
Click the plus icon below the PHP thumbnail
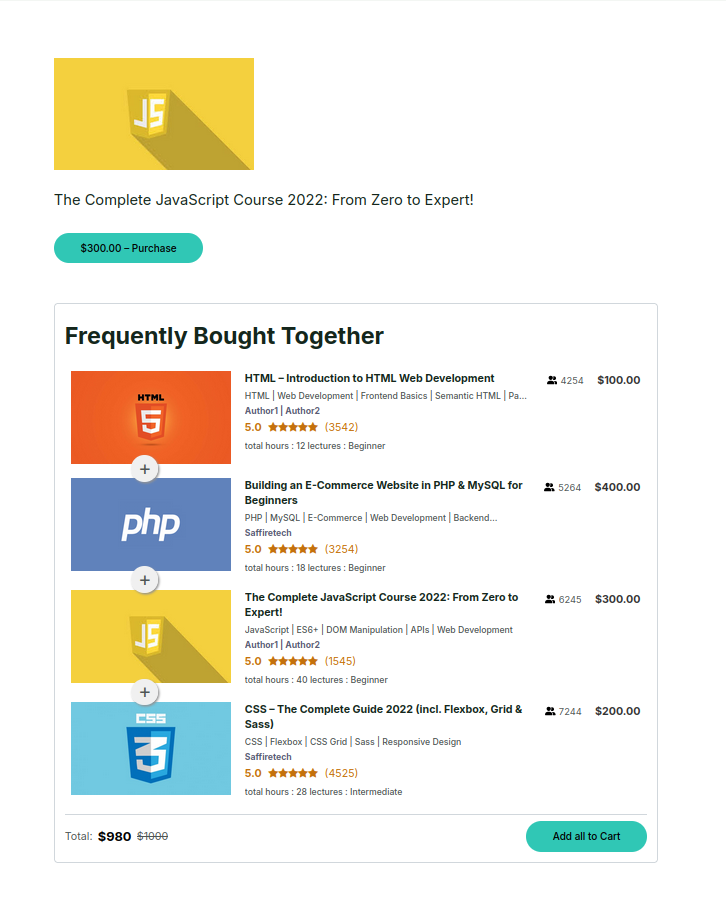(x=145, y=580)
